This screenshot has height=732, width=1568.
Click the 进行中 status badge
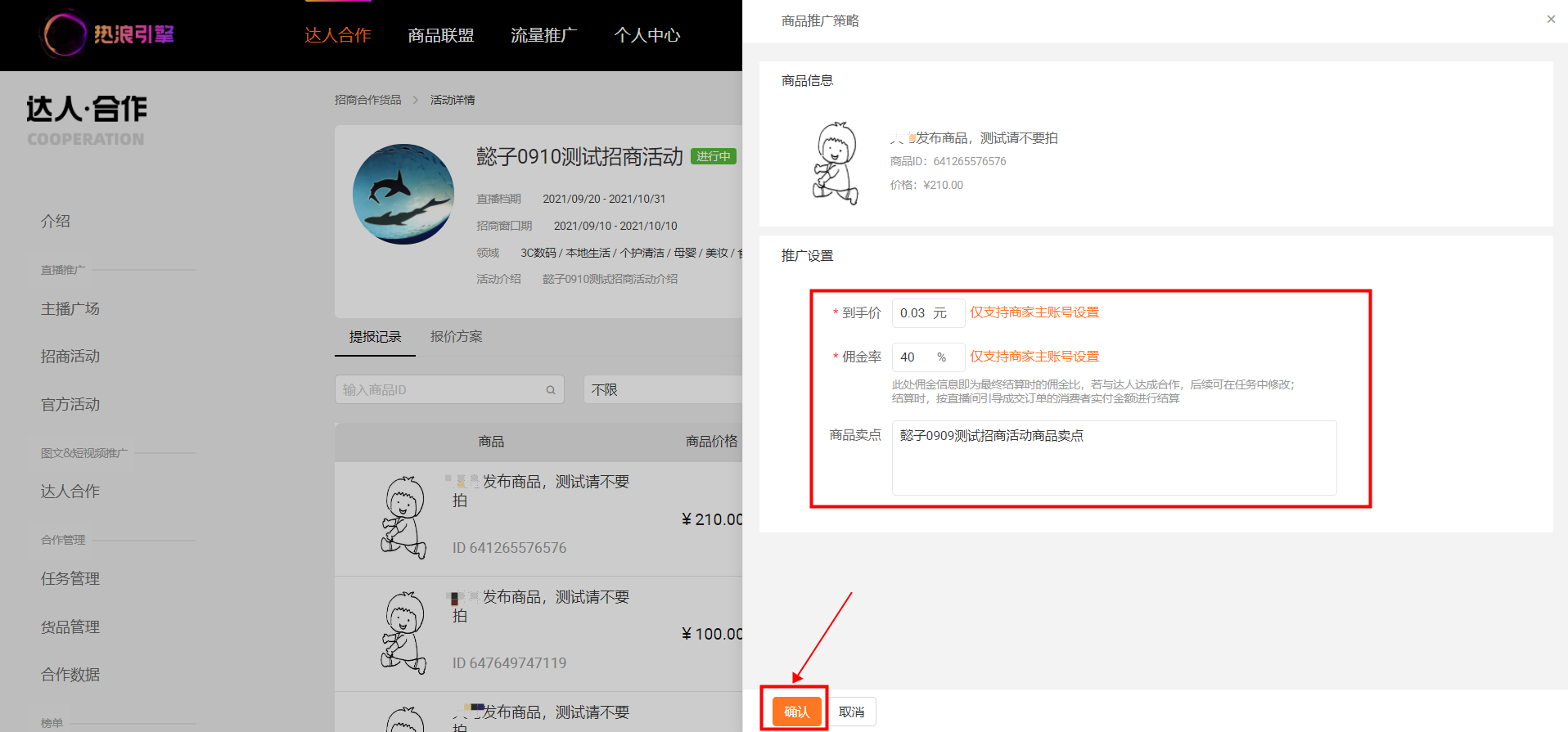714,156
